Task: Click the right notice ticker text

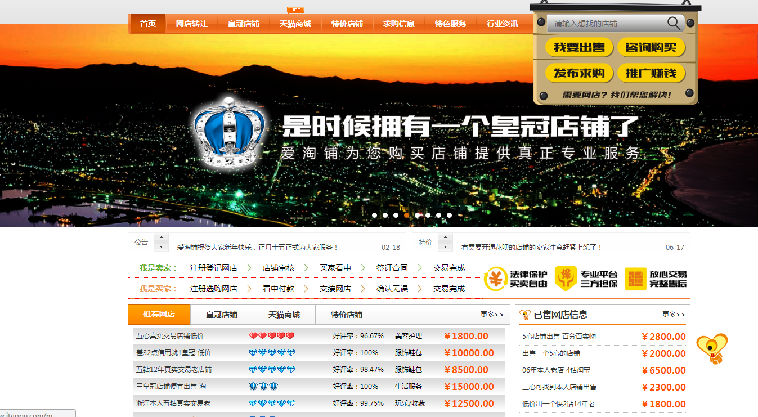Action: [x=531, y=247]
